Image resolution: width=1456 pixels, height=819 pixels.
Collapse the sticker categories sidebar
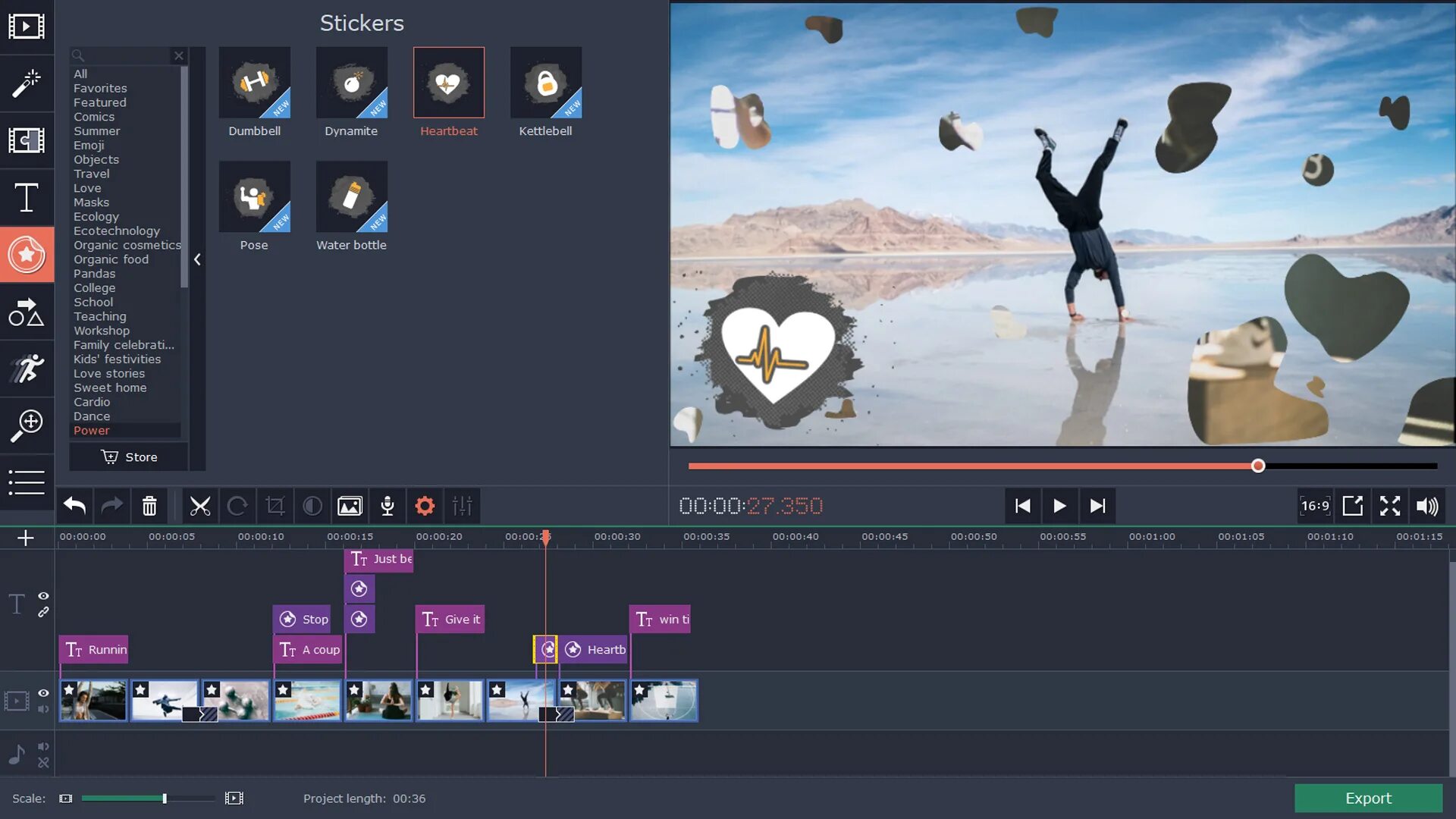196,259
